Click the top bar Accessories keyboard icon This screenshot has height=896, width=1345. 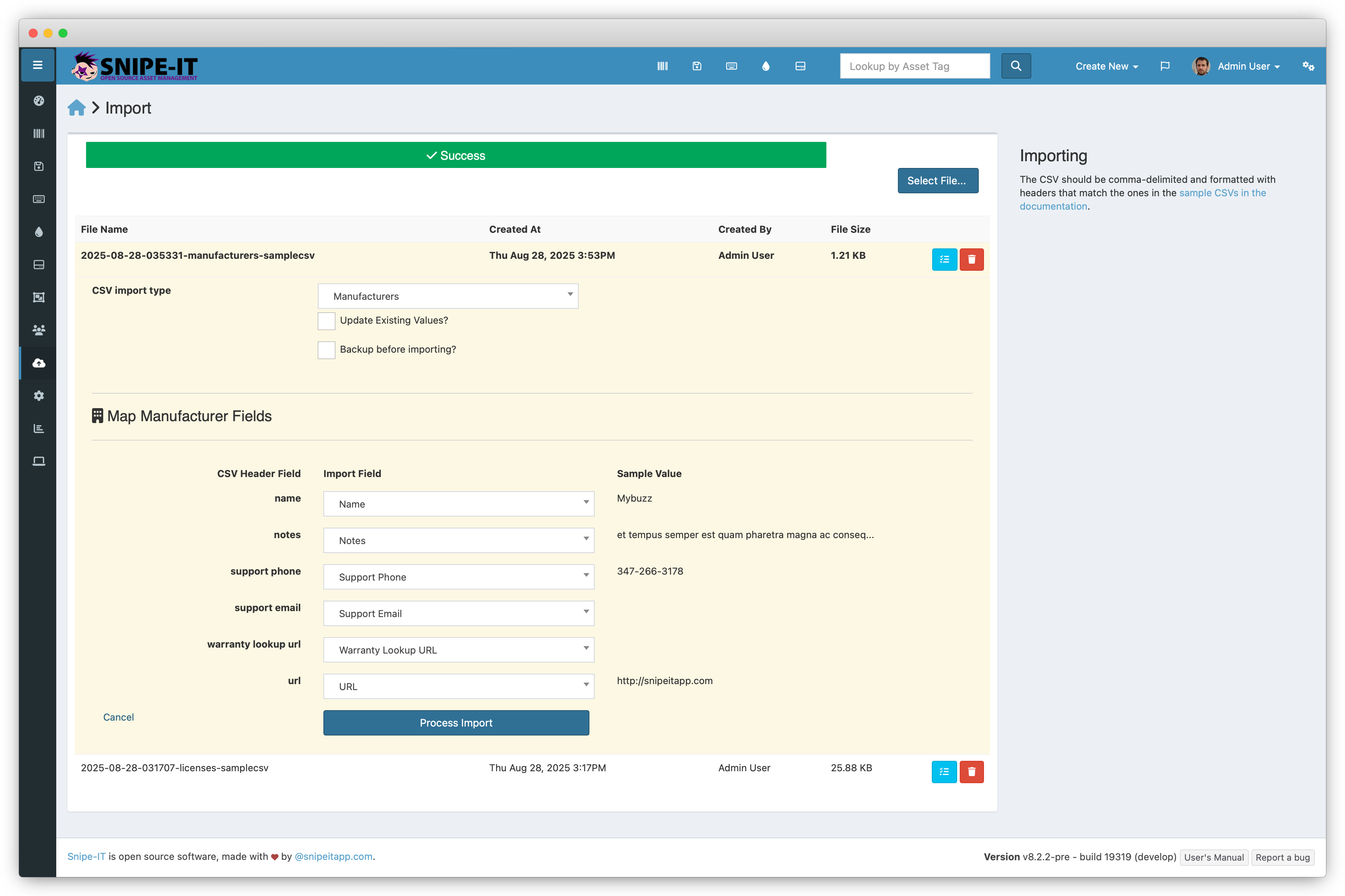point(732,66)
